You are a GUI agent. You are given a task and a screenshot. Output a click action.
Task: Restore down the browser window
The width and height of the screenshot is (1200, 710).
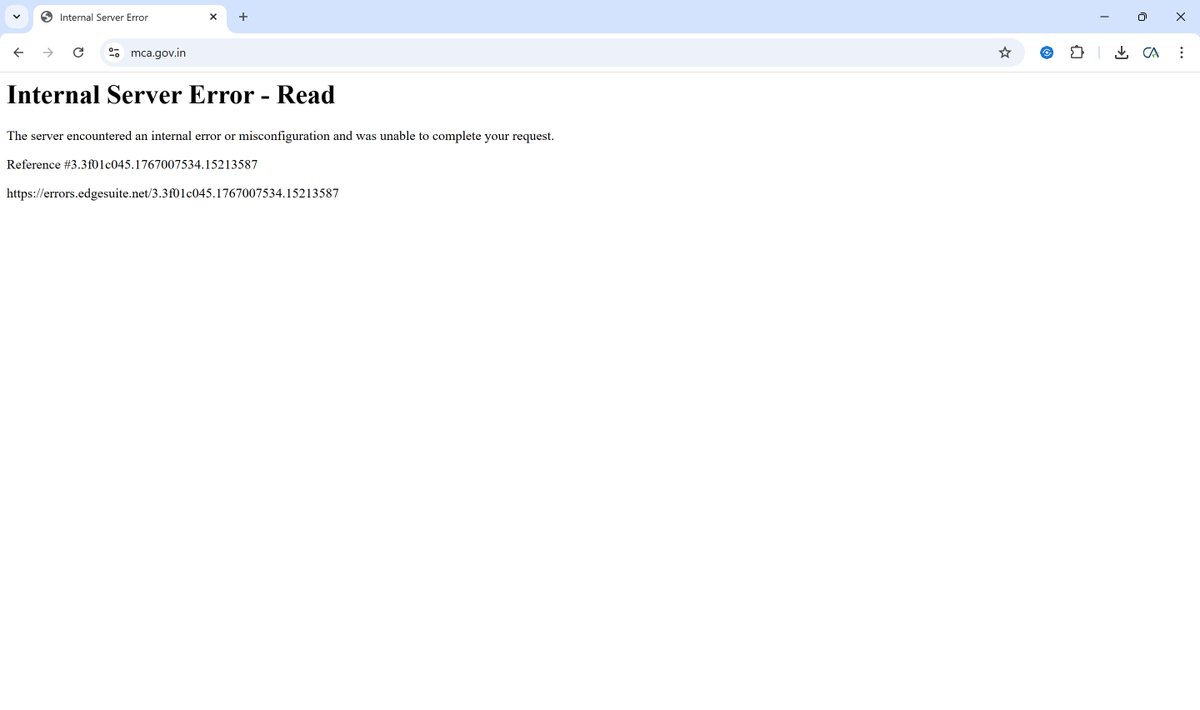point(1142,17)
